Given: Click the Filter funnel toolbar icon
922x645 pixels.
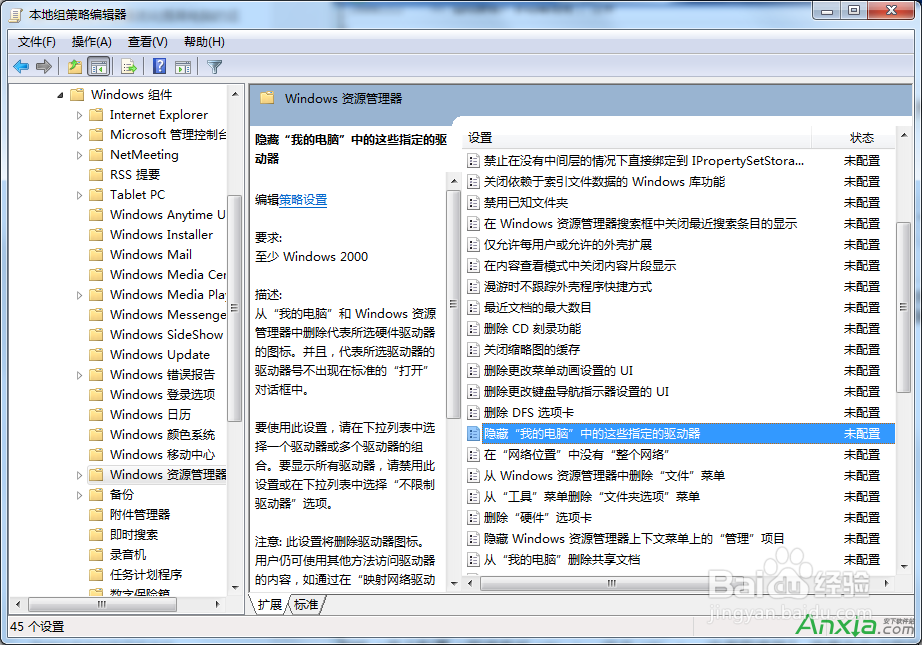Looking at the screenshot, I should [214, 67].
